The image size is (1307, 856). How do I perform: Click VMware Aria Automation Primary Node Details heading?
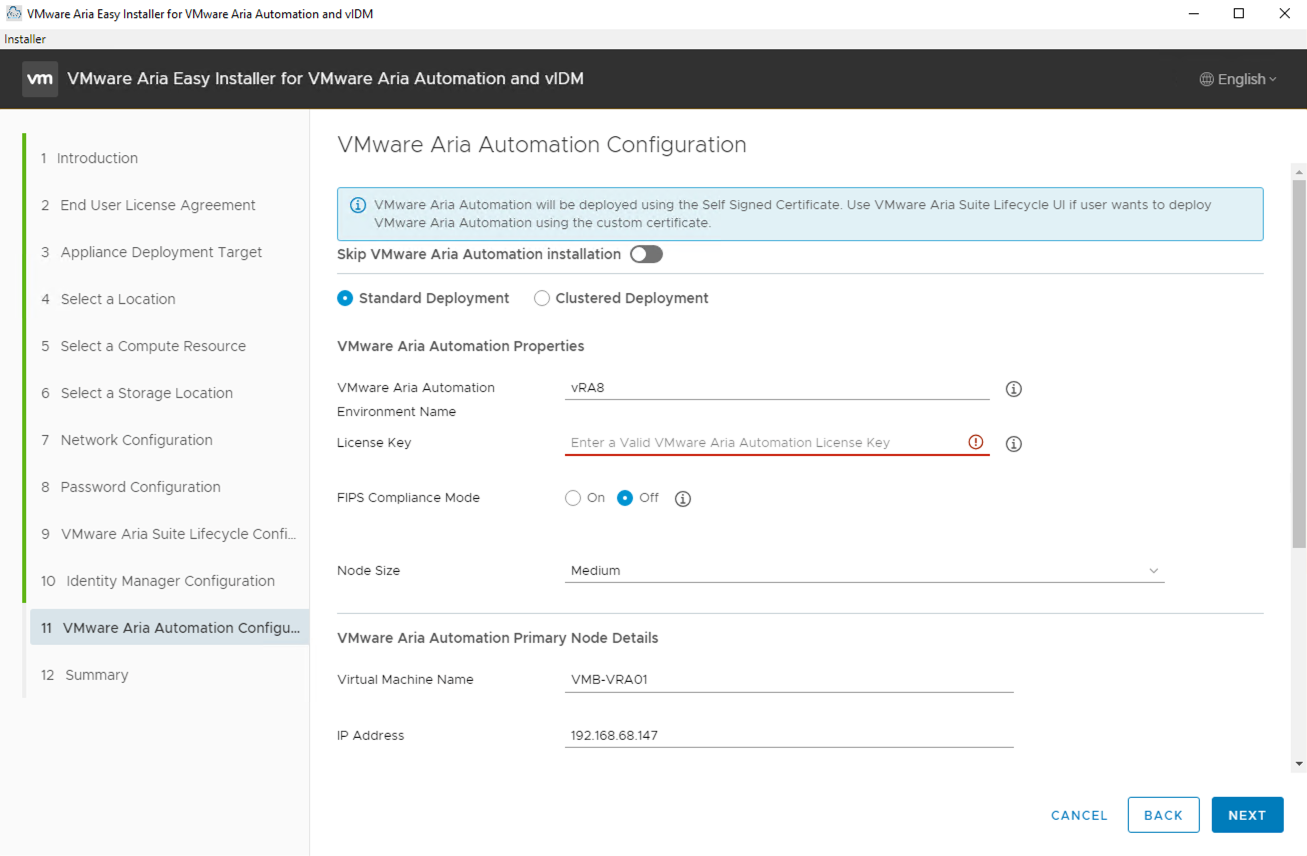tap(498, 638)
